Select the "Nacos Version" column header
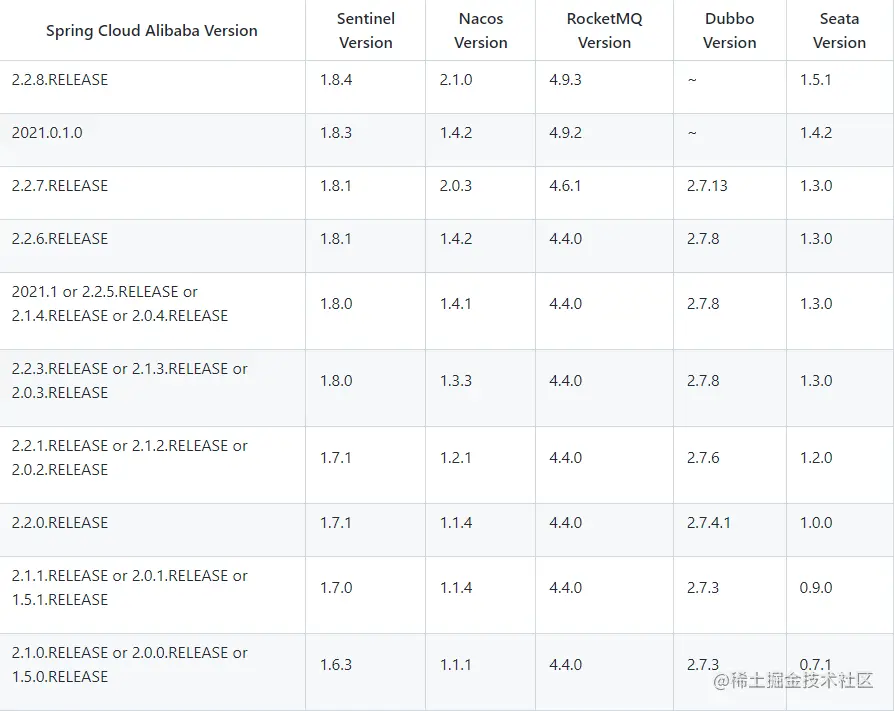 (x=481, y=31)
